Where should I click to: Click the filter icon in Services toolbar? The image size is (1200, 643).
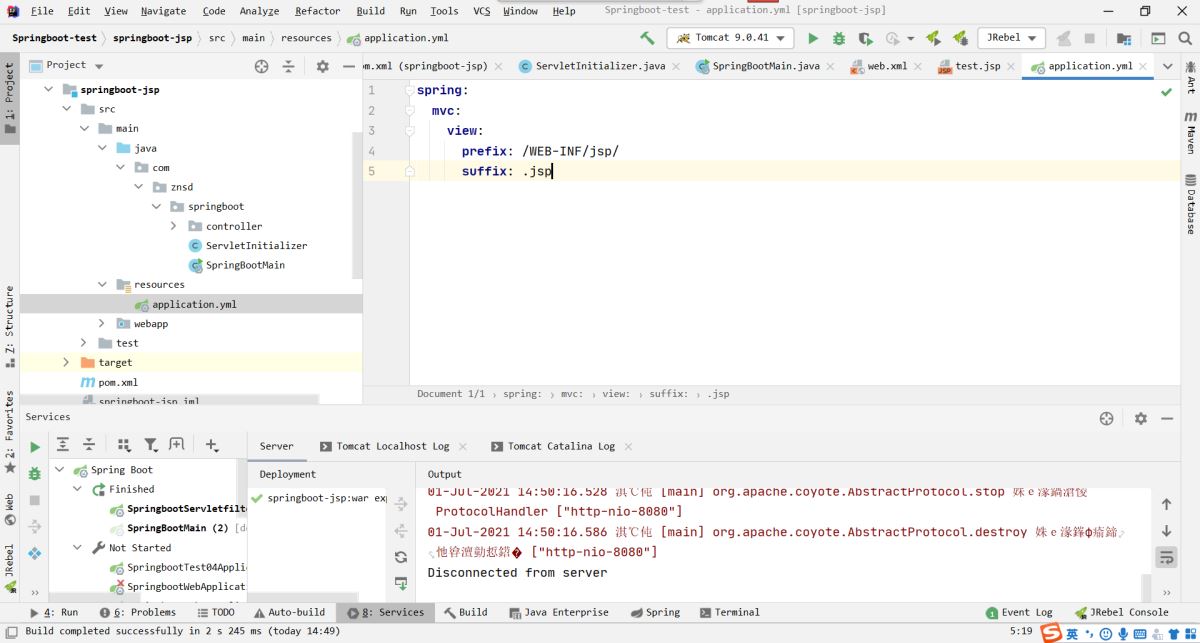pyautogui.click(x=151, y=445)
